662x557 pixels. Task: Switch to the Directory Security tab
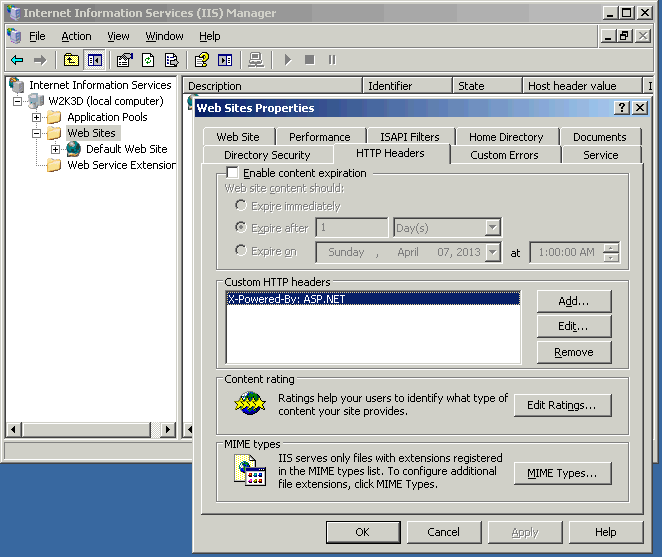267,155
